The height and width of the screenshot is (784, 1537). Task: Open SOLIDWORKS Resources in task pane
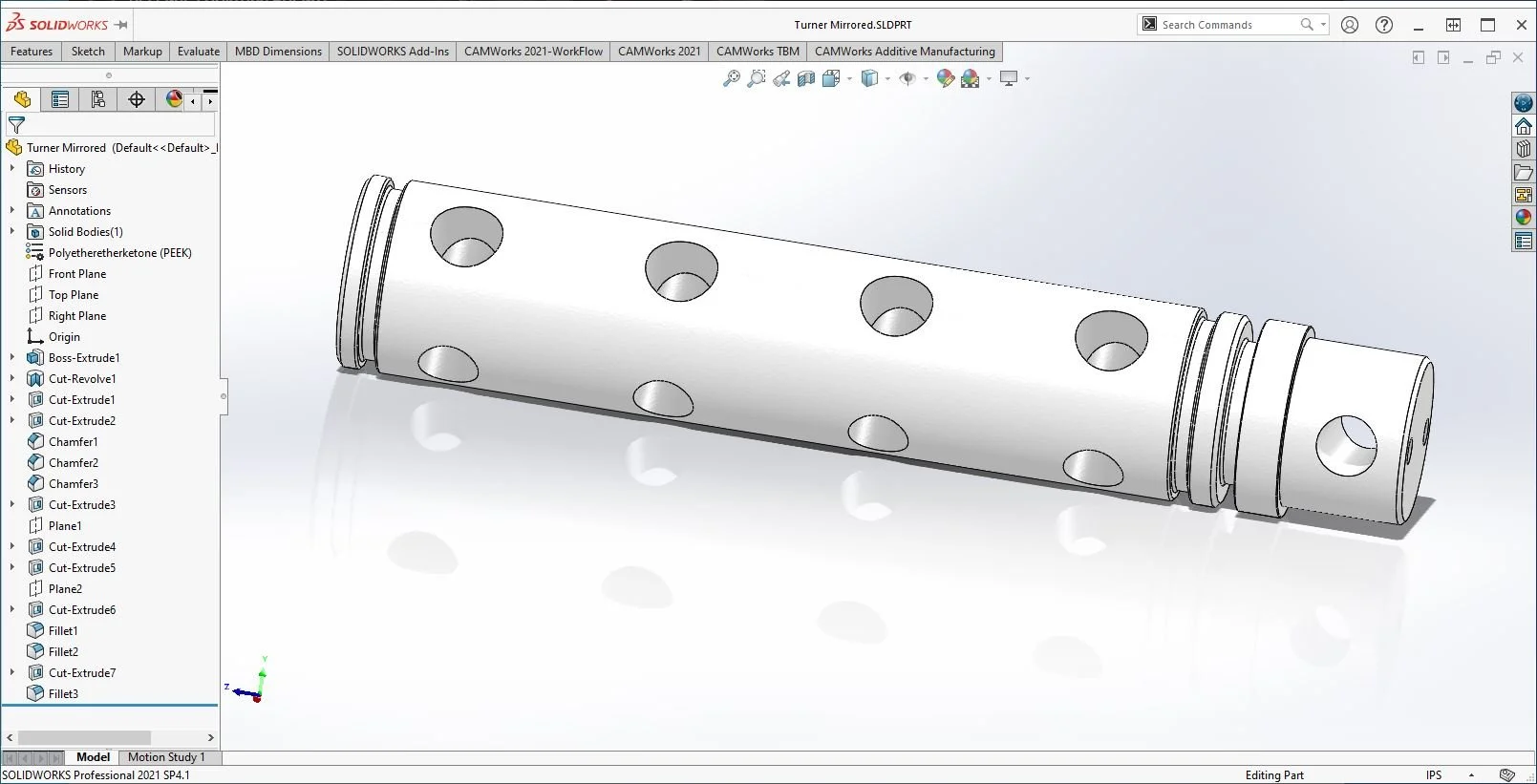tap(1524, 103)
